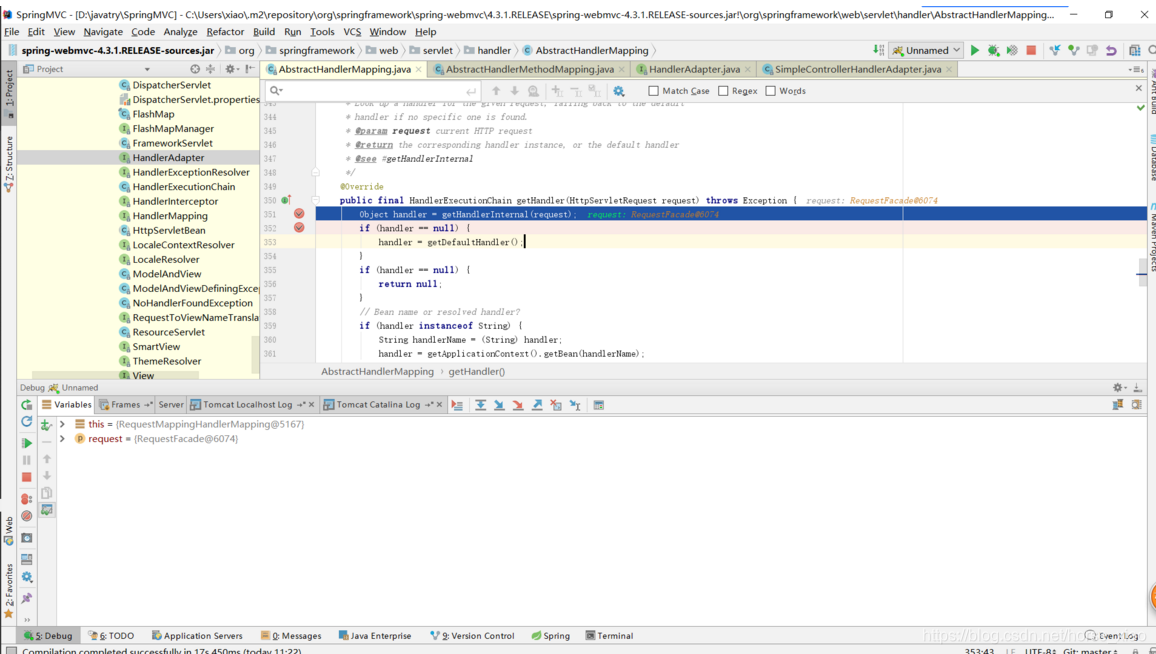Open hidden editor tabs list dropdown

[1136, 69]
